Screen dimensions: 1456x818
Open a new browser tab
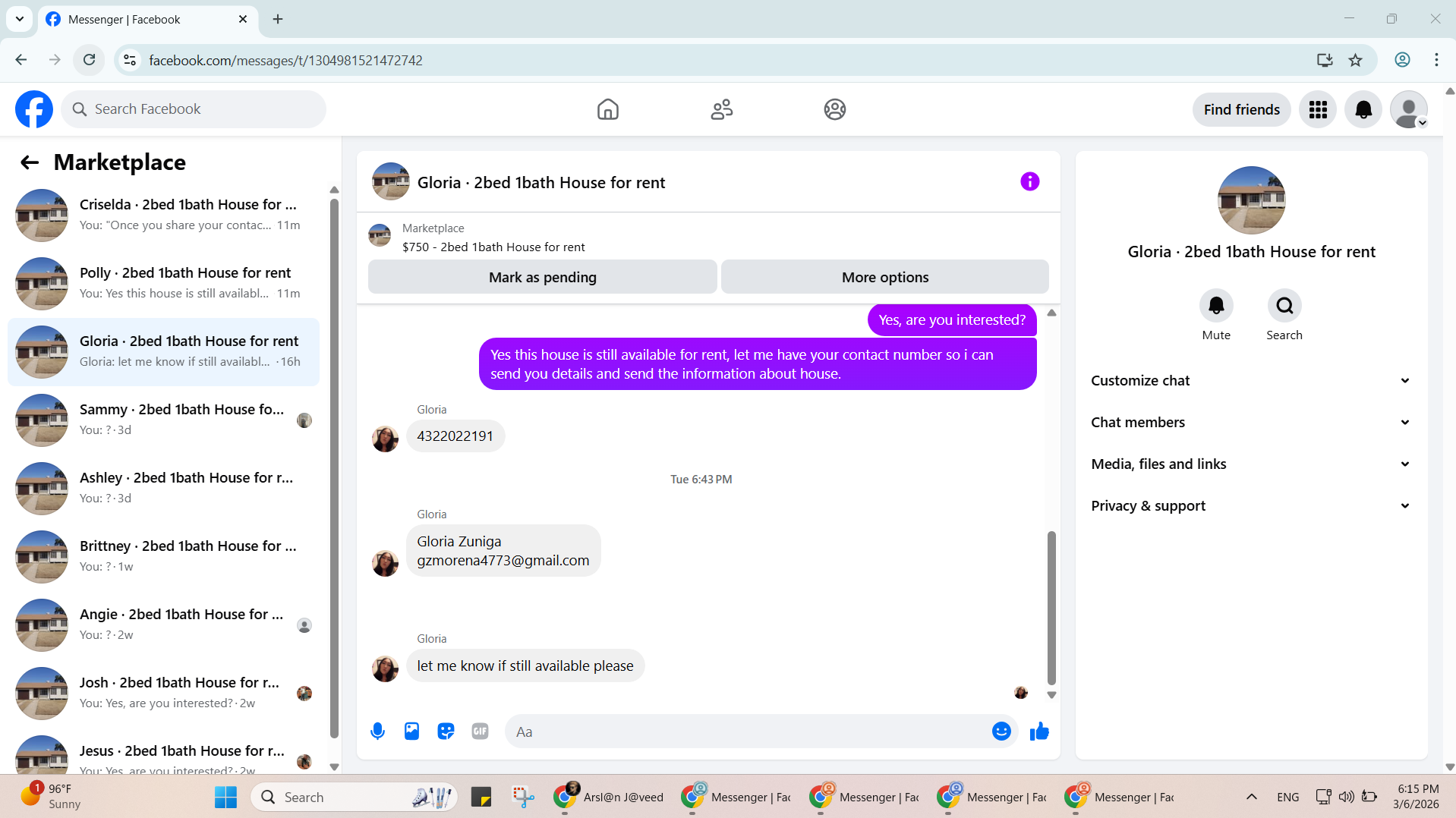tap(278, 19)
